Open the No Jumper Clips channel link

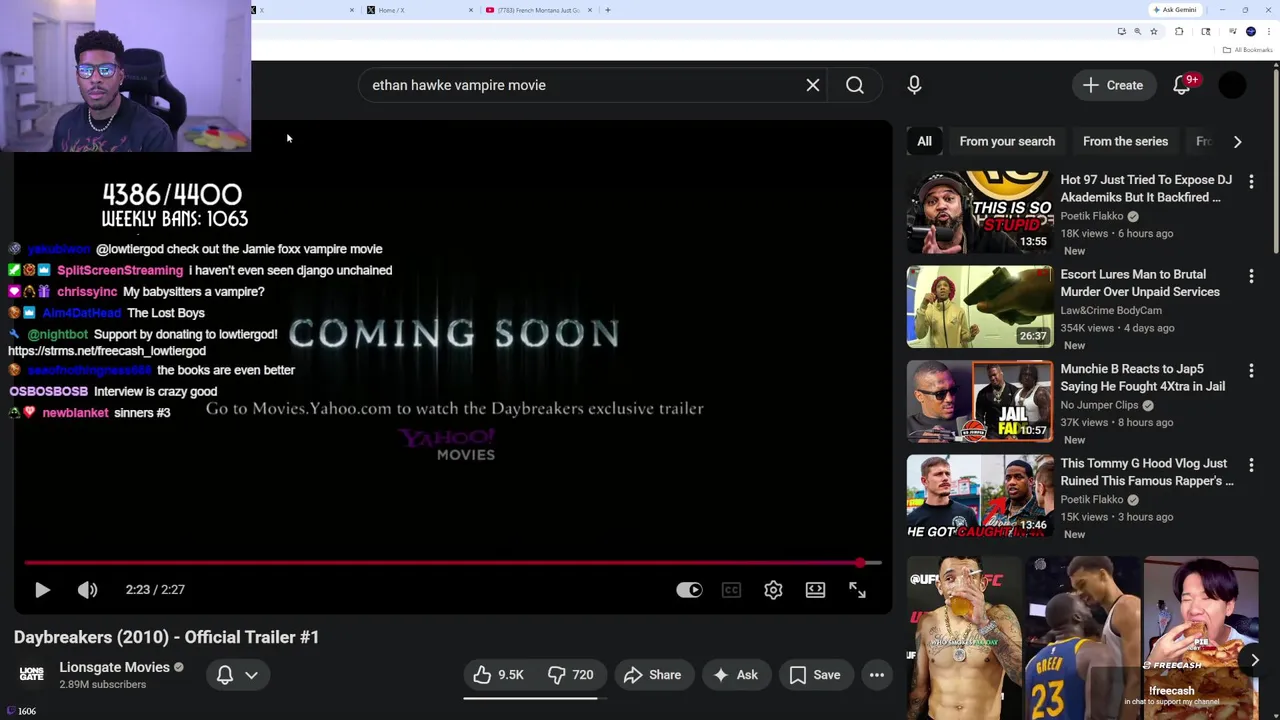(1099, 405)
